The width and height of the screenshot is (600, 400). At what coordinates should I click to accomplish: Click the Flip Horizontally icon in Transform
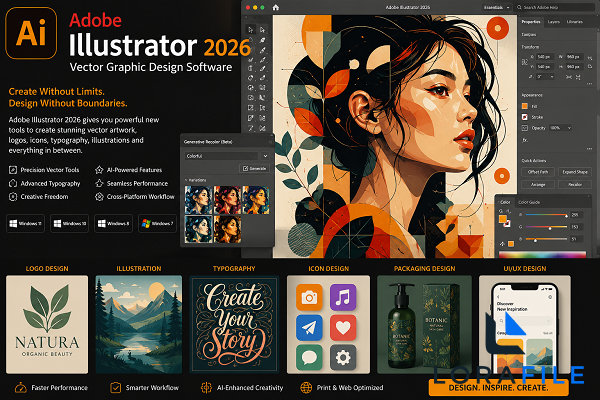point(569,77)
